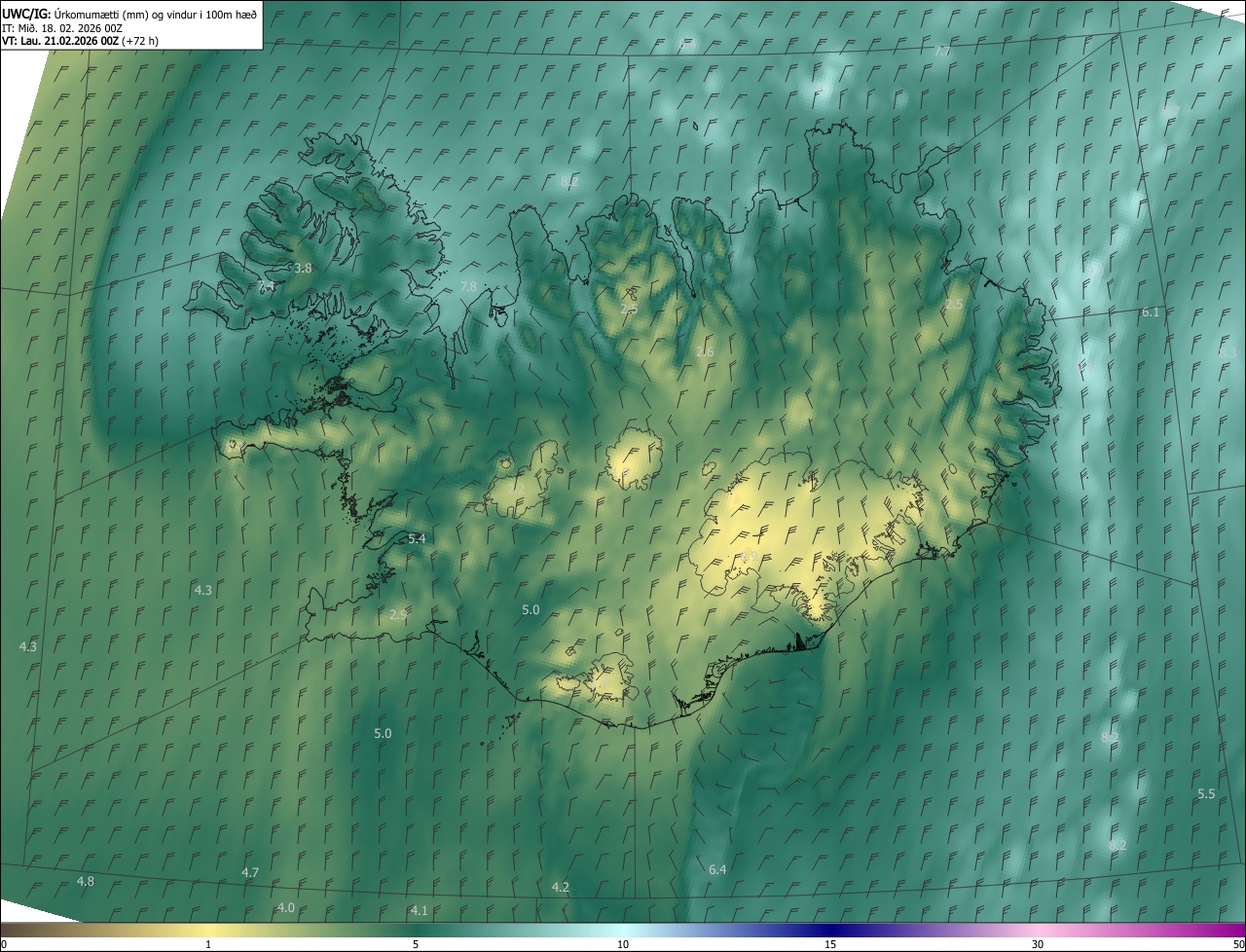Click the 7.7 value label on the map
Viewport: 1246px width, 952px height.
942,51
